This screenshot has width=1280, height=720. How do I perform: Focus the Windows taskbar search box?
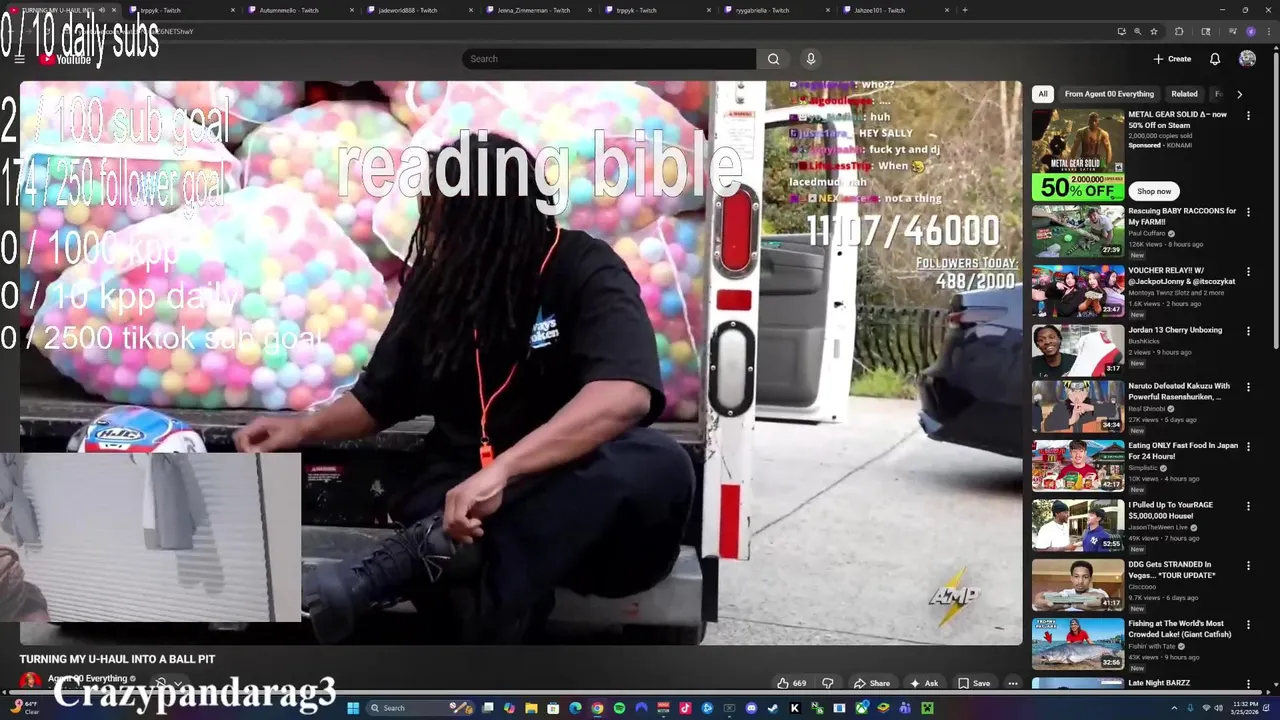point(420,708)
